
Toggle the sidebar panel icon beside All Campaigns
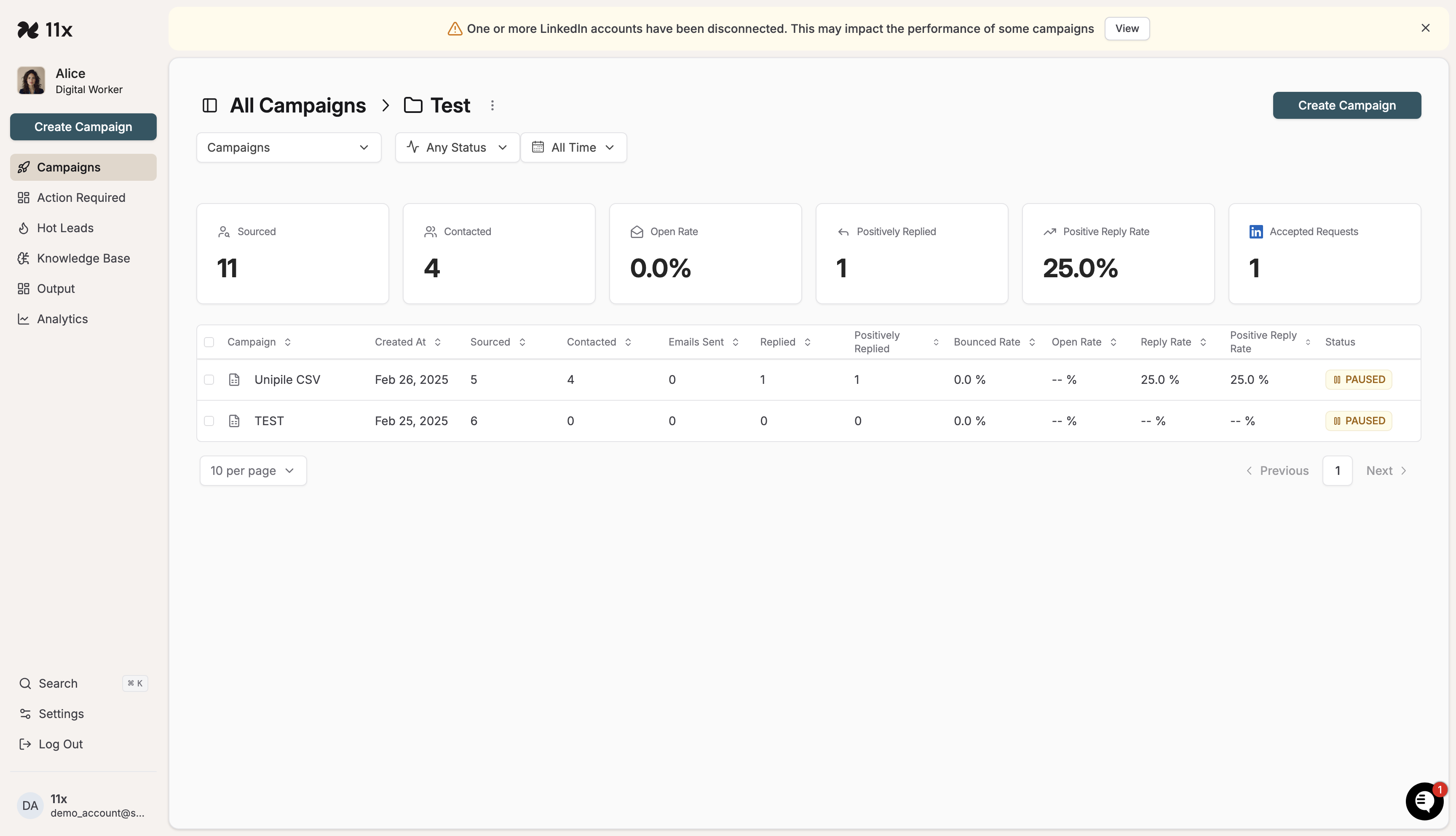click(x=209, y=105)
